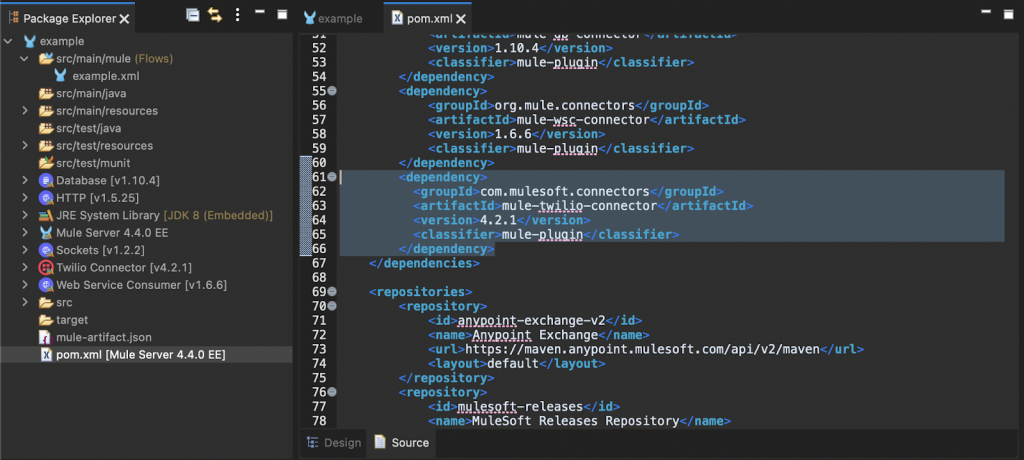Click the JRE System Library books icon
1024x460 pixels.
46,215
